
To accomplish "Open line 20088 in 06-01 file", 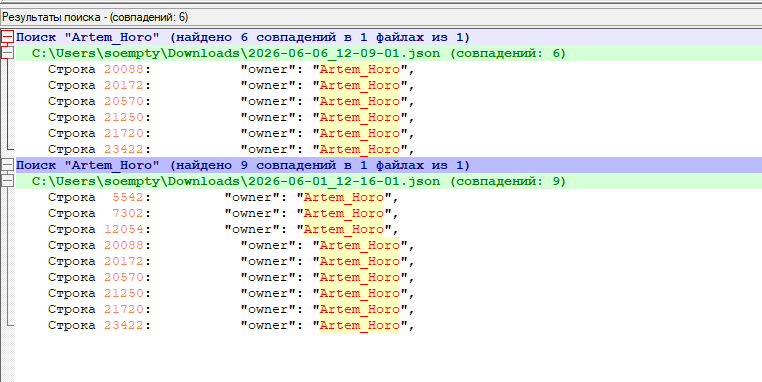I will pos(231,245).
